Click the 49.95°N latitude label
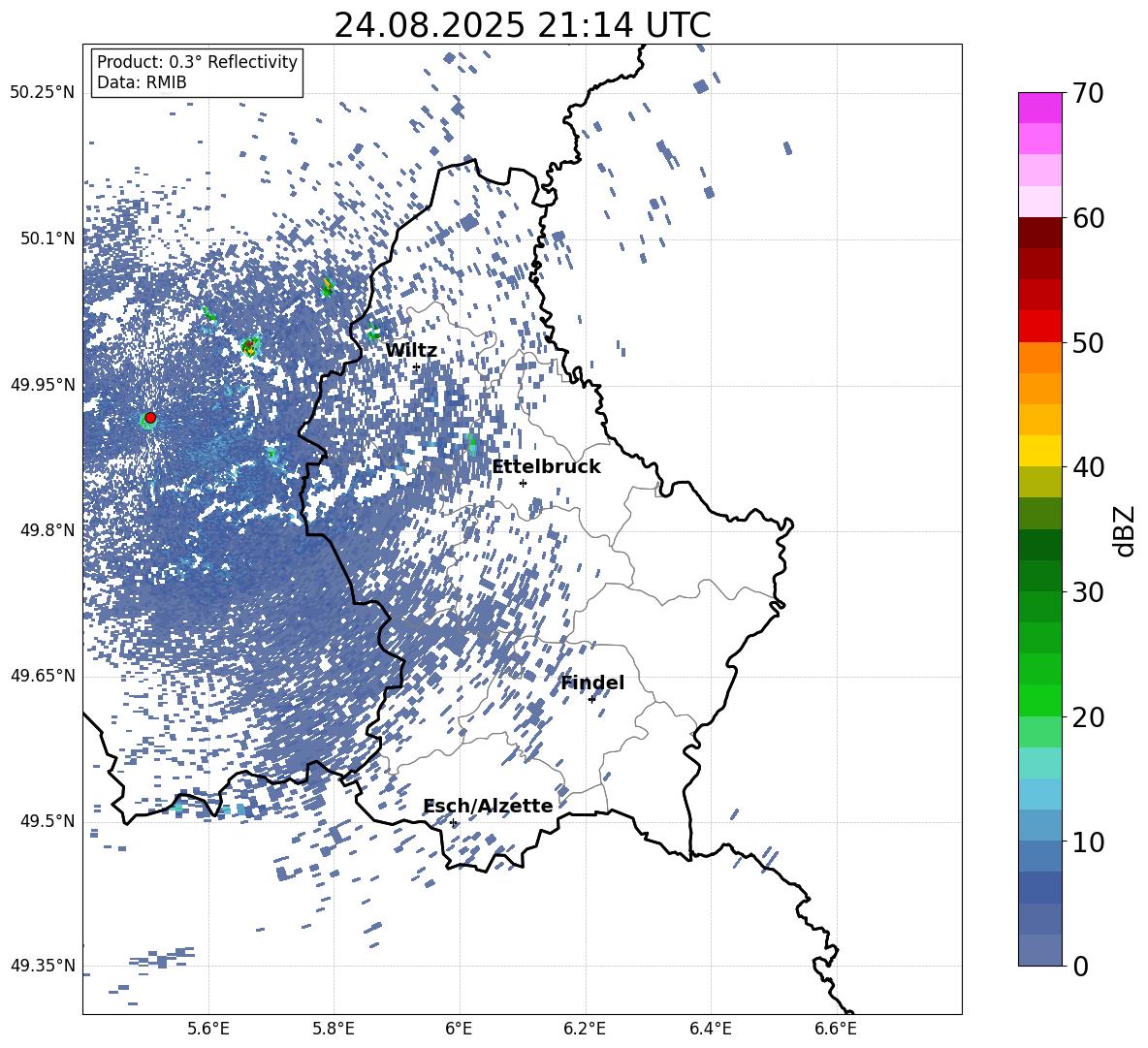The width and height of the screenshot is (1148, 1048). (x=43, y=385)
